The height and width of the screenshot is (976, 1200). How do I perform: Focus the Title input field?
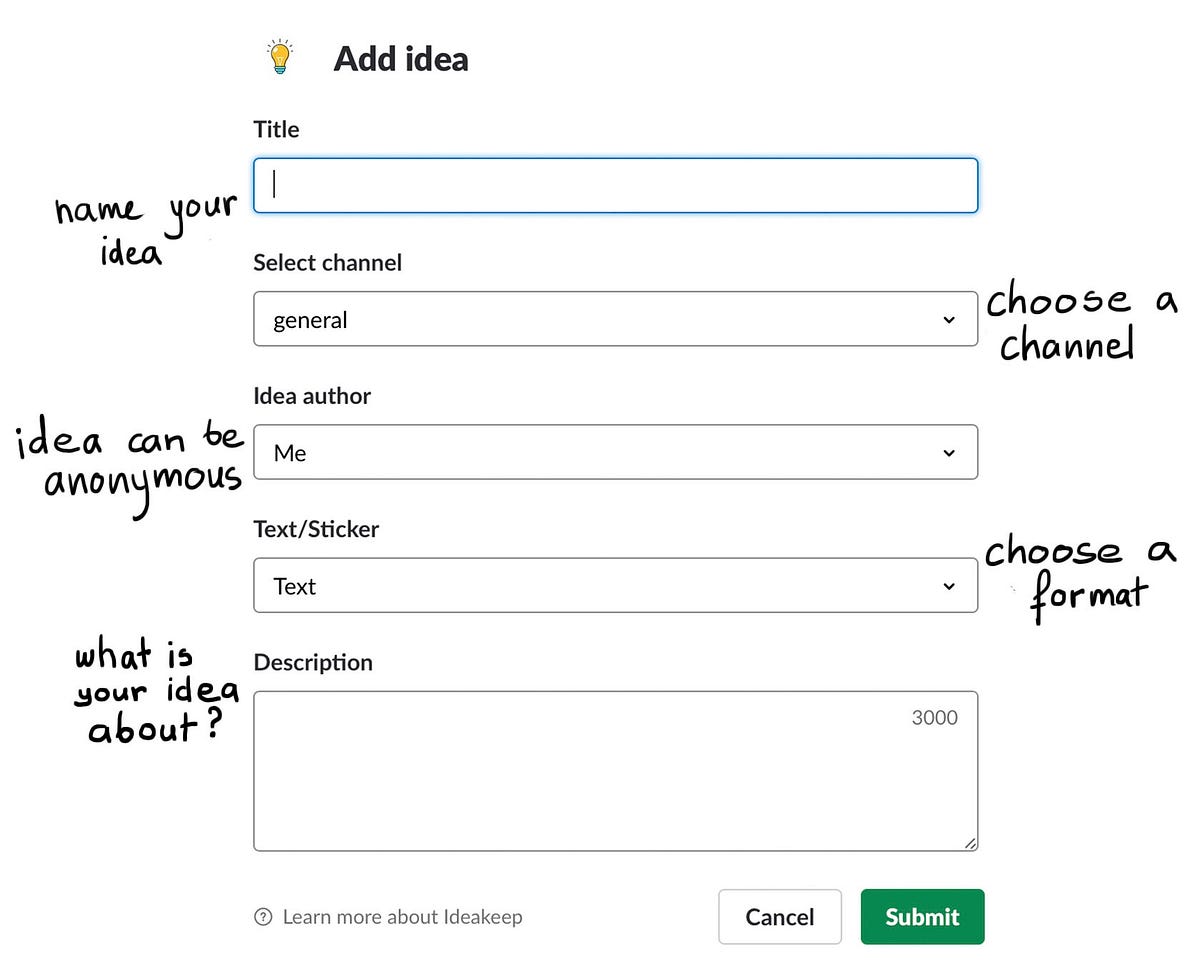pos(615,186)
